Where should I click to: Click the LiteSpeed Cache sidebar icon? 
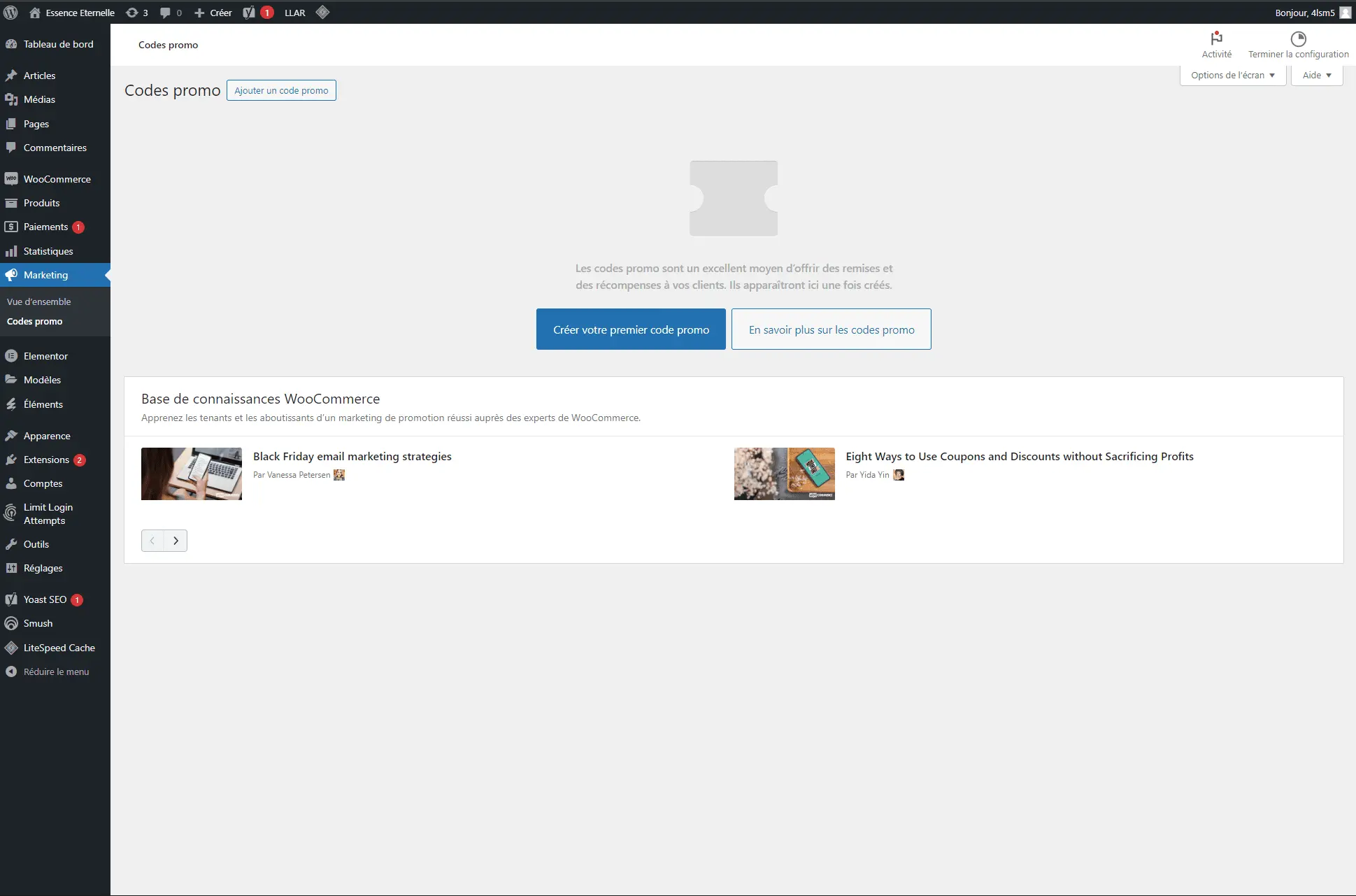point(11,648)
